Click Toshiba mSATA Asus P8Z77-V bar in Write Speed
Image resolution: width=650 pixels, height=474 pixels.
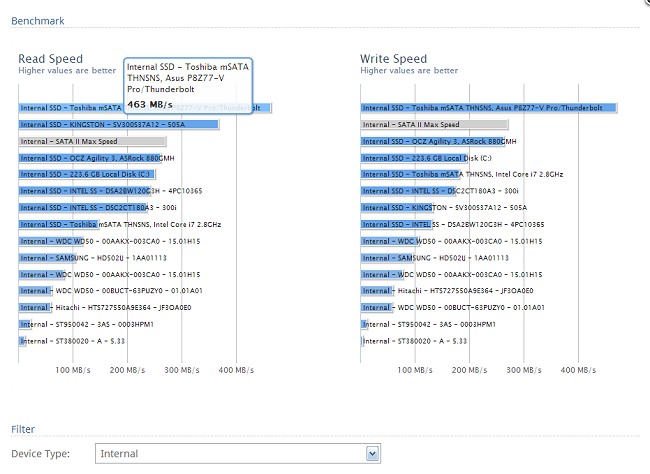pyautogui.click(x=489, y=108)
